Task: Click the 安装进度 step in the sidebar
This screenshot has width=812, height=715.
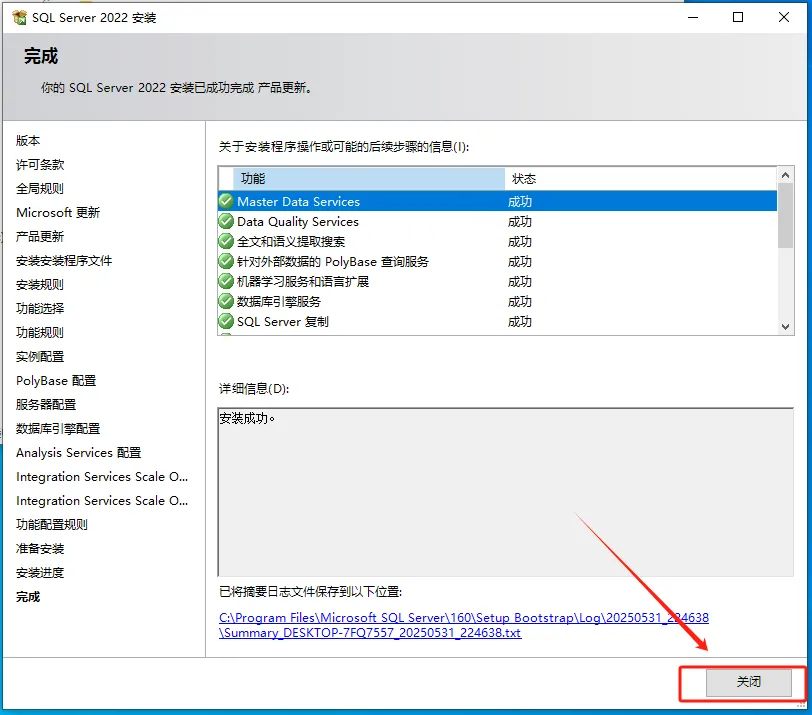Action: coord(40,573)
